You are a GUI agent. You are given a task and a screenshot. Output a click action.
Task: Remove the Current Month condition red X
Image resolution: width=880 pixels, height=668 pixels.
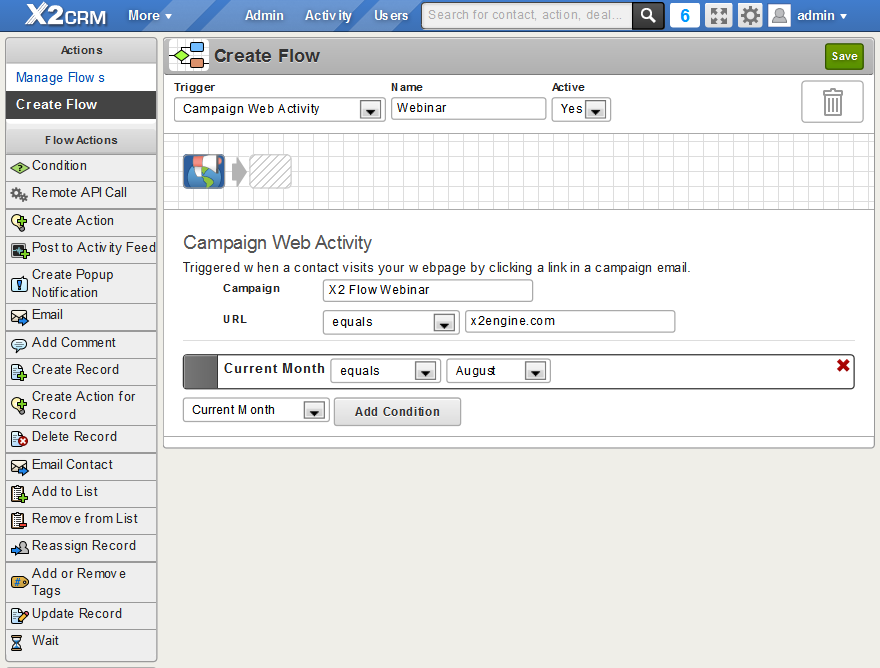point(842,365)
